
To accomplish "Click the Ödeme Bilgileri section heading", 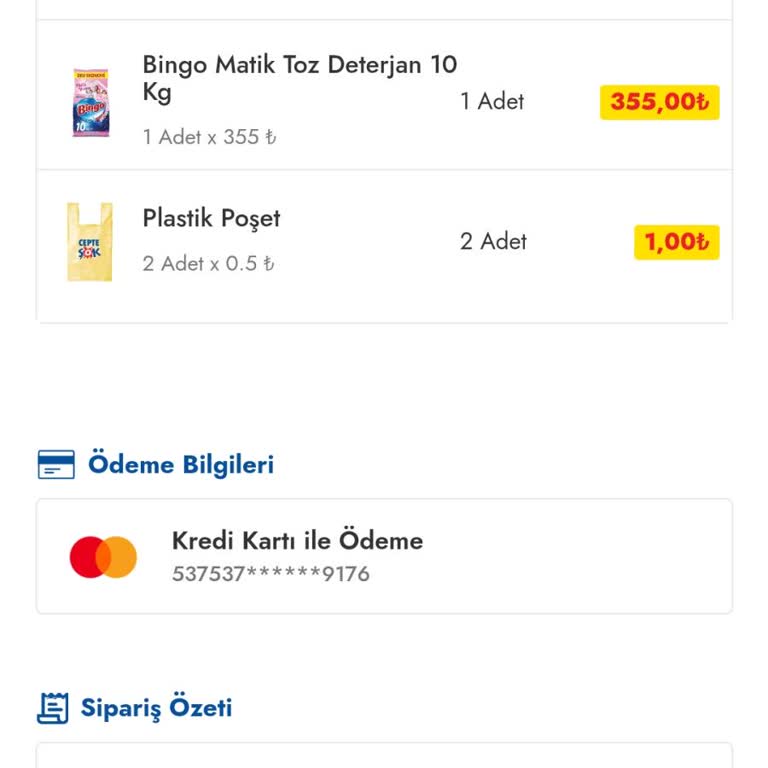I will pyautogui.click(x=181, y=465).
